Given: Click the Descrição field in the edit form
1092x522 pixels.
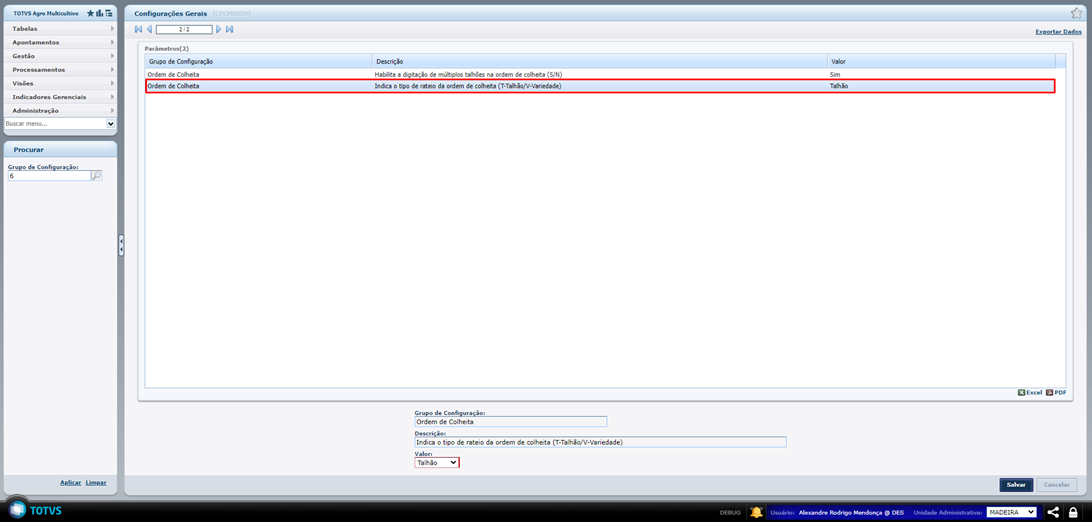Looking at the screenshot, I should (600, 442).
